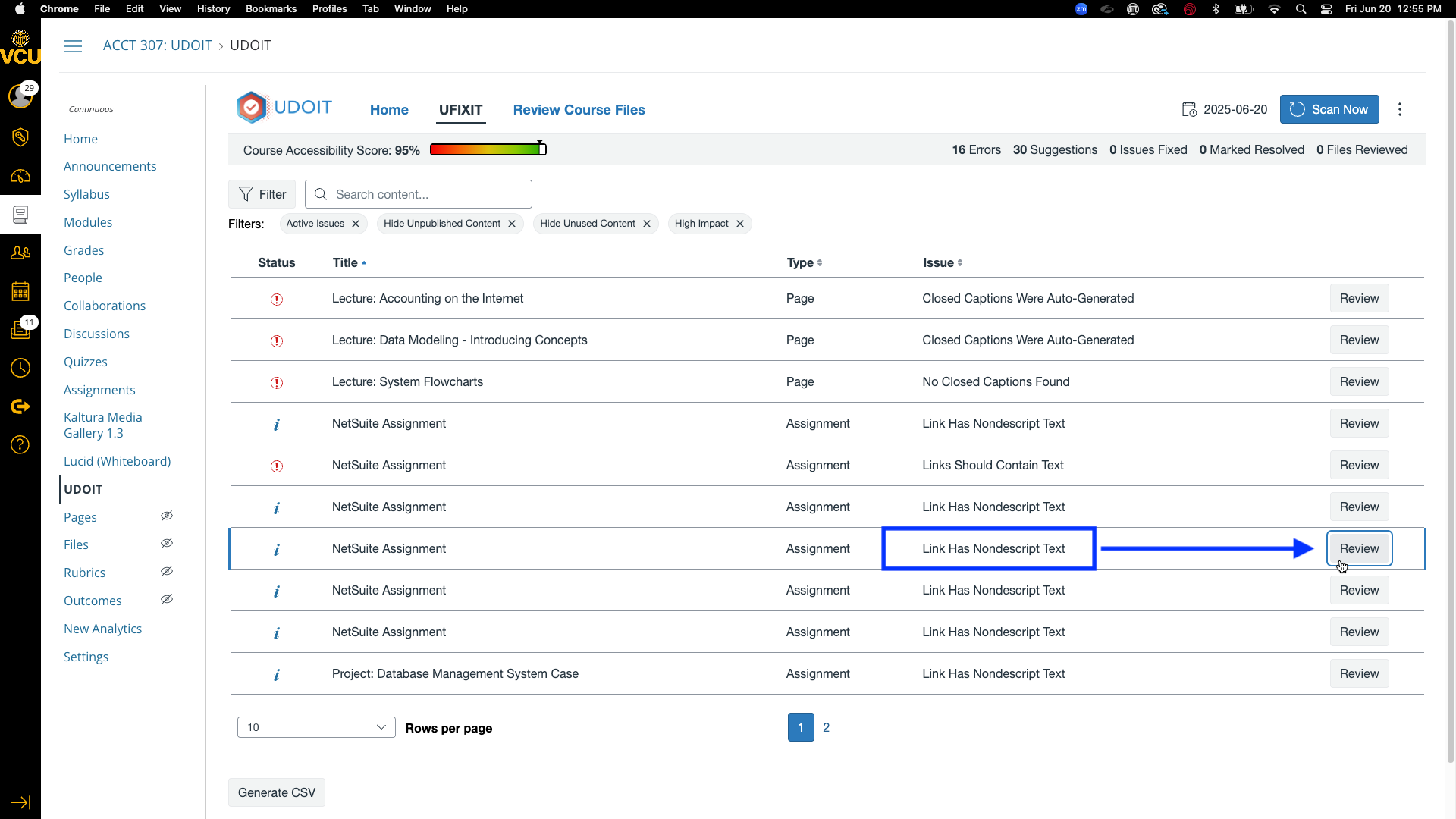Screen dimensions: 1456x819
Task: Click the current page 1 button
Action: coord(801,727)
